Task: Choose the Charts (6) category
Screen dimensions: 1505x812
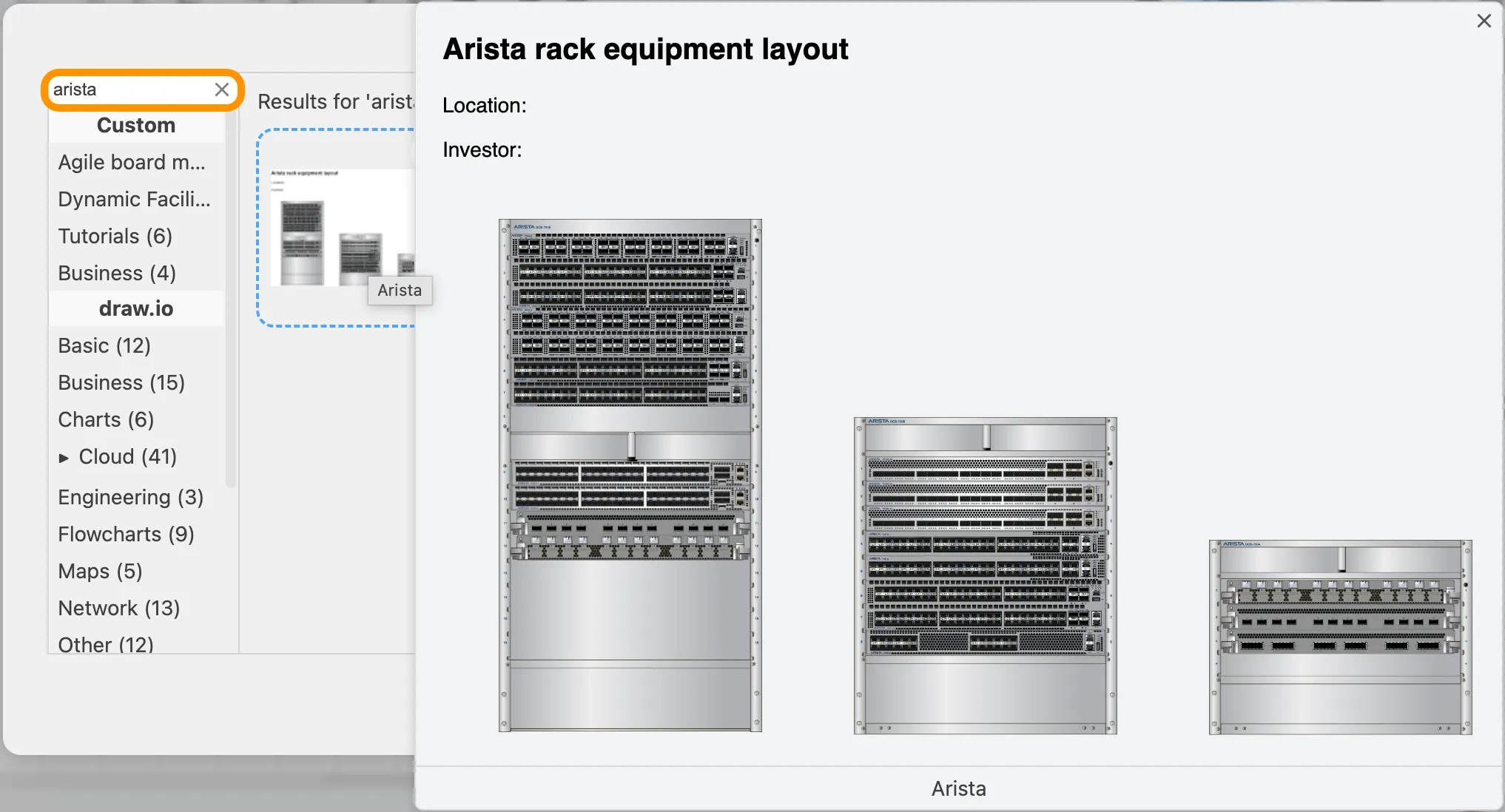Action: (x=136, y=419)
